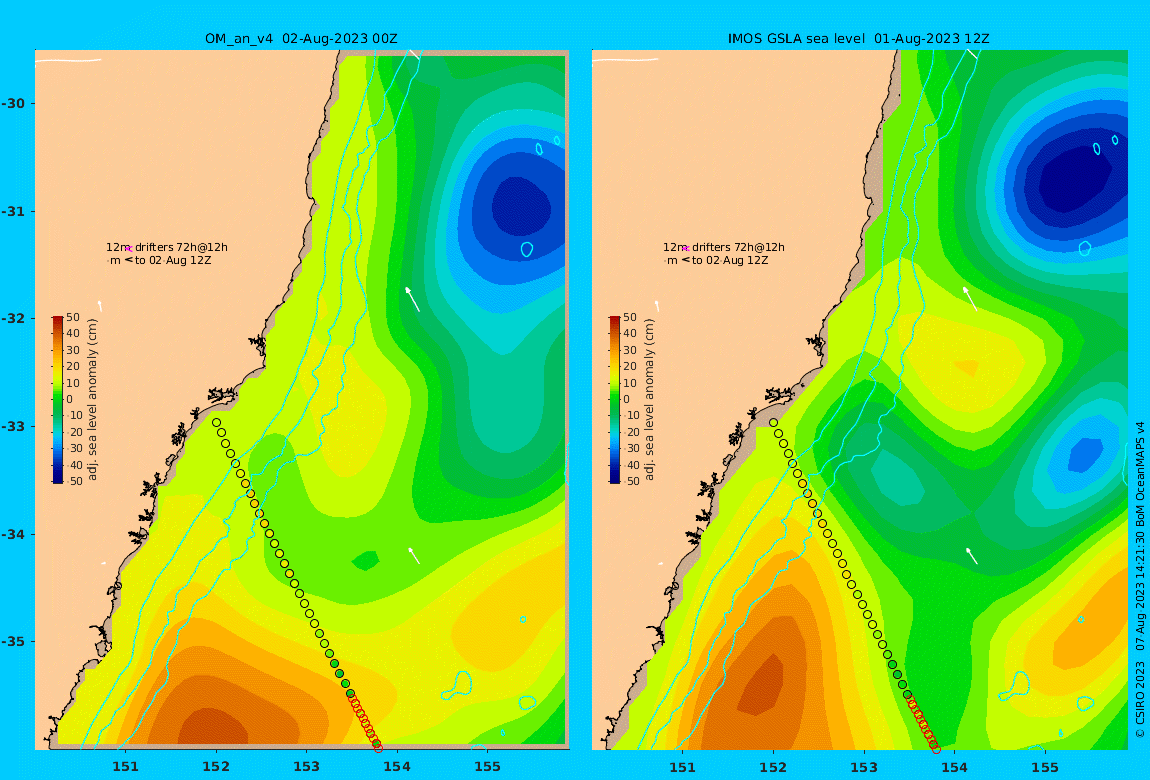This screenshot has width=1150, height=780.
Task: Click the dark blue low-anomaly eddy in left map
Action: tap(521, 207)
